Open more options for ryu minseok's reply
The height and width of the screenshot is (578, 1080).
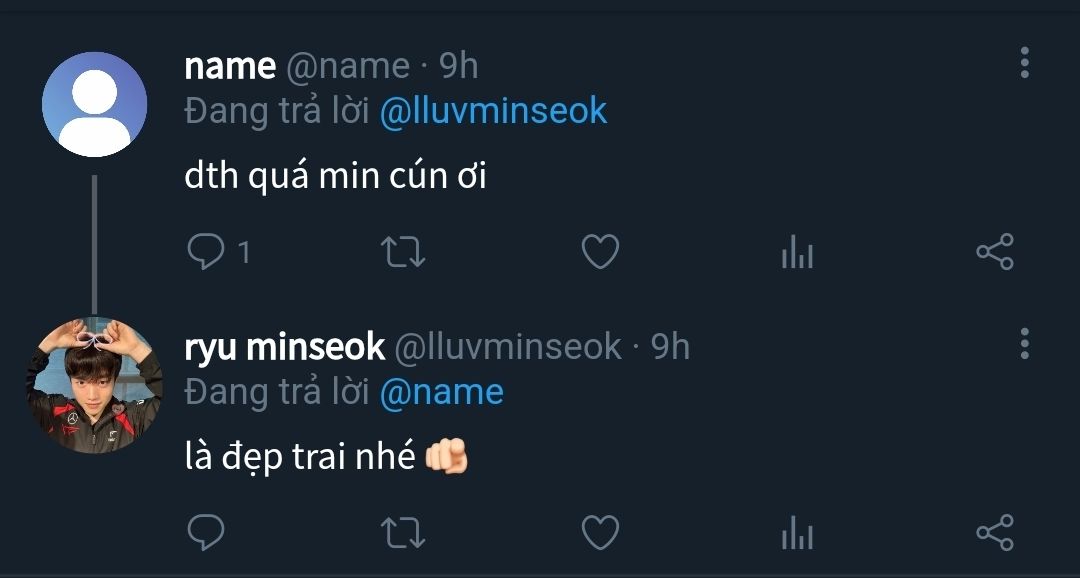pos(1024,343)
